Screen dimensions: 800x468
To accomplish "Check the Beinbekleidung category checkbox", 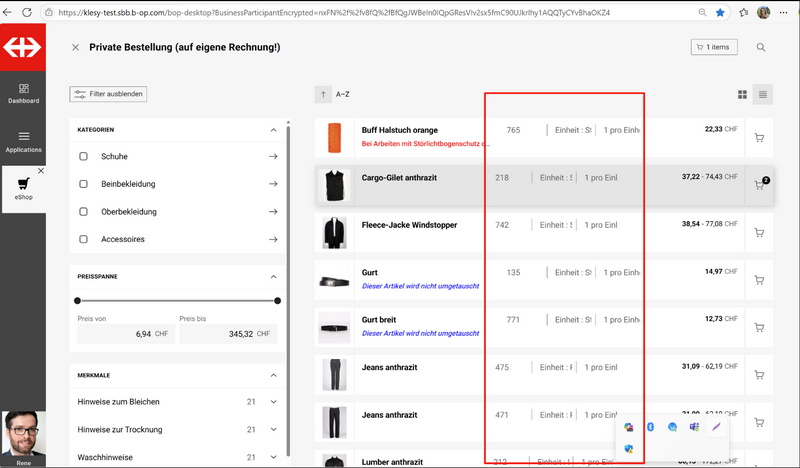I will tap(84, 184).
